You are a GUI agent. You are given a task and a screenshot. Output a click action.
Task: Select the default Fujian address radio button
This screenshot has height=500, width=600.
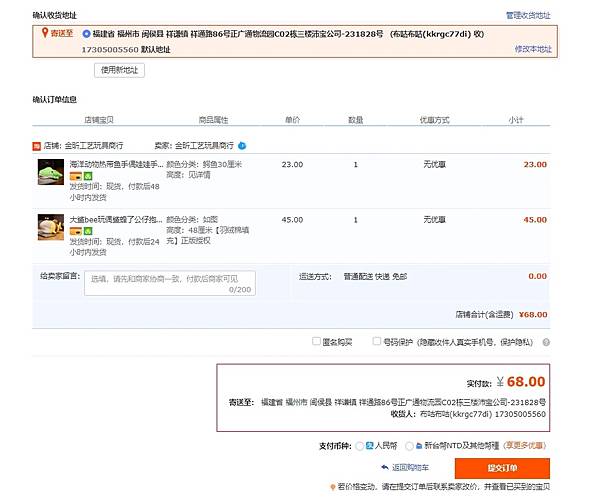pos(86,34)
